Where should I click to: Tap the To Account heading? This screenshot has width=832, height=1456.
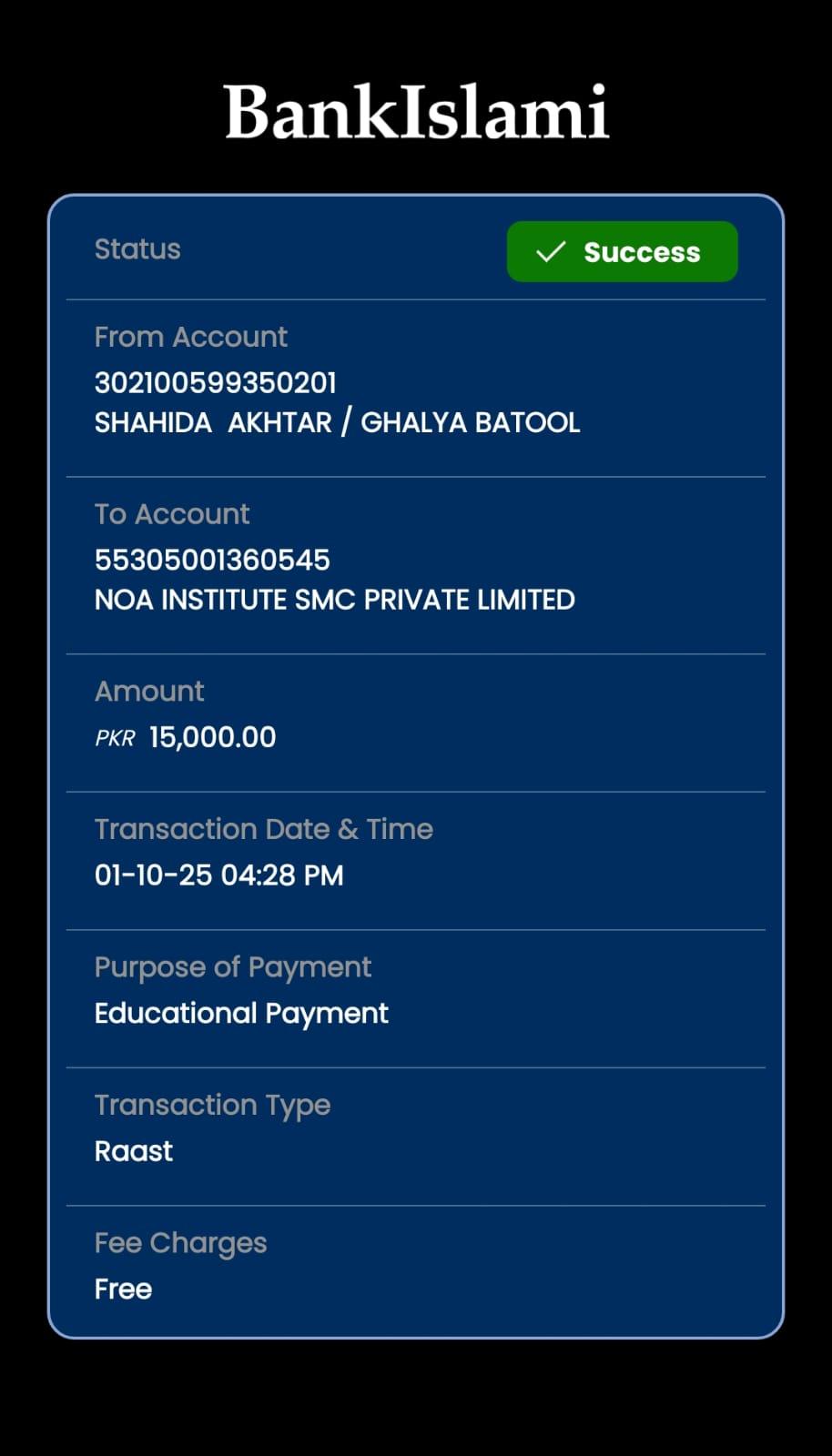[171, 514]
